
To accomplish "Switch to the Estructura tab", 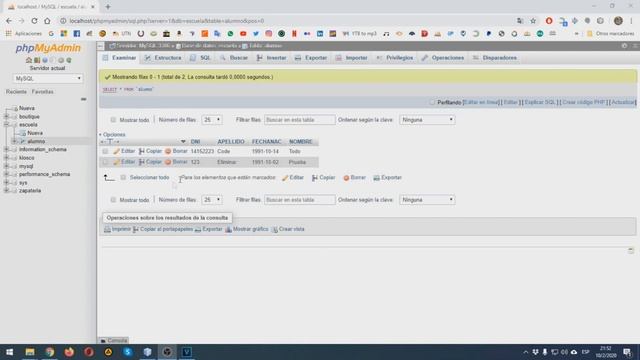I will 163,58.
